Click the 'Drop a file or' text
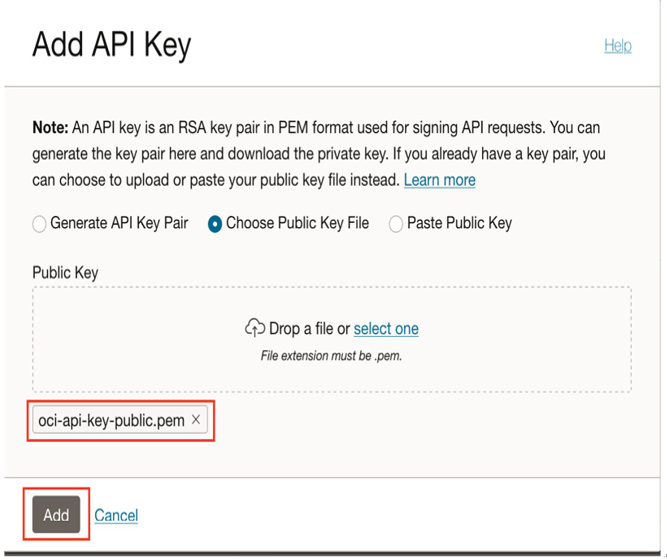The image size is (667, 560). 309,329
